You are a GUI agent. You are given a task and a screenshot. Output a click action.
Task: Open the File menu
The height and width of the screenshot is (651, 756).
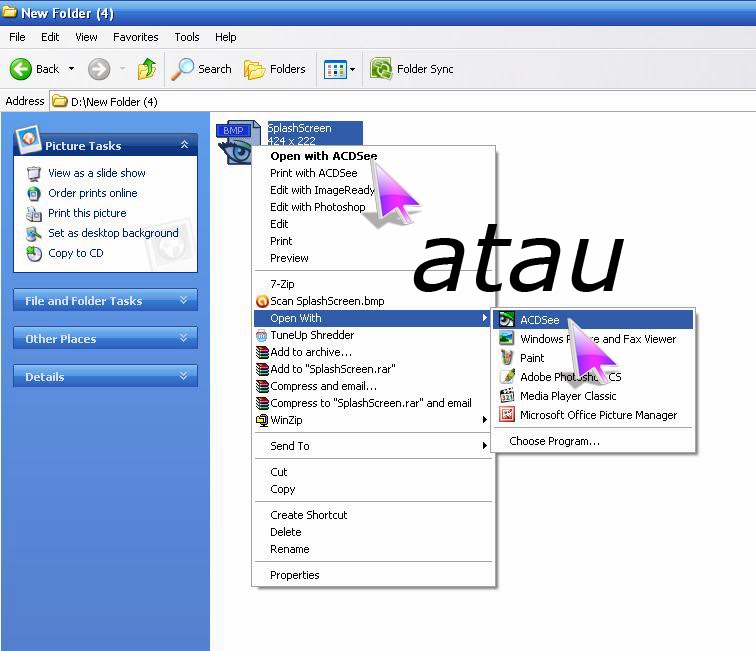[x=17, y=37]
